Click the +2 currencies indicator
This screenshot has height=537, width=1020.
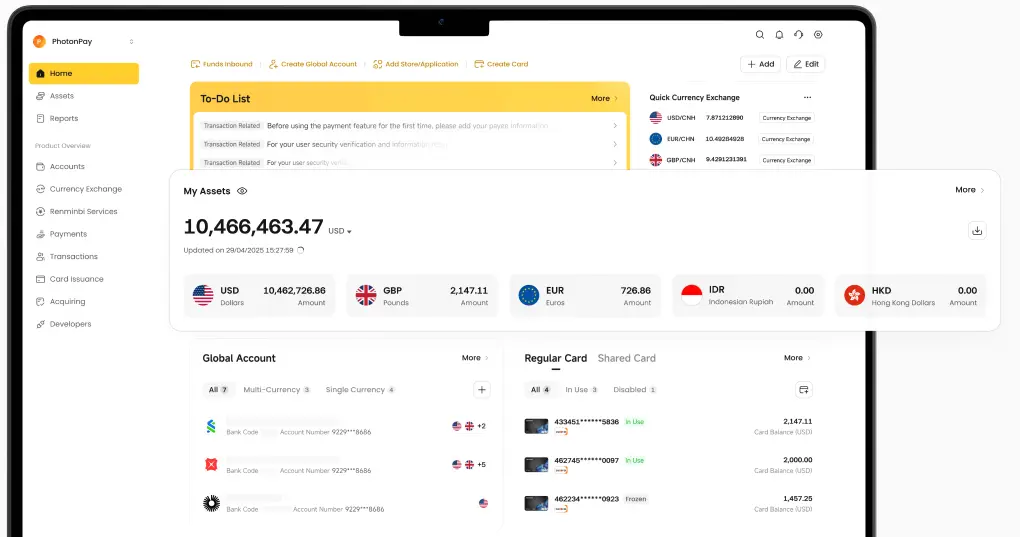click(481, 426)
